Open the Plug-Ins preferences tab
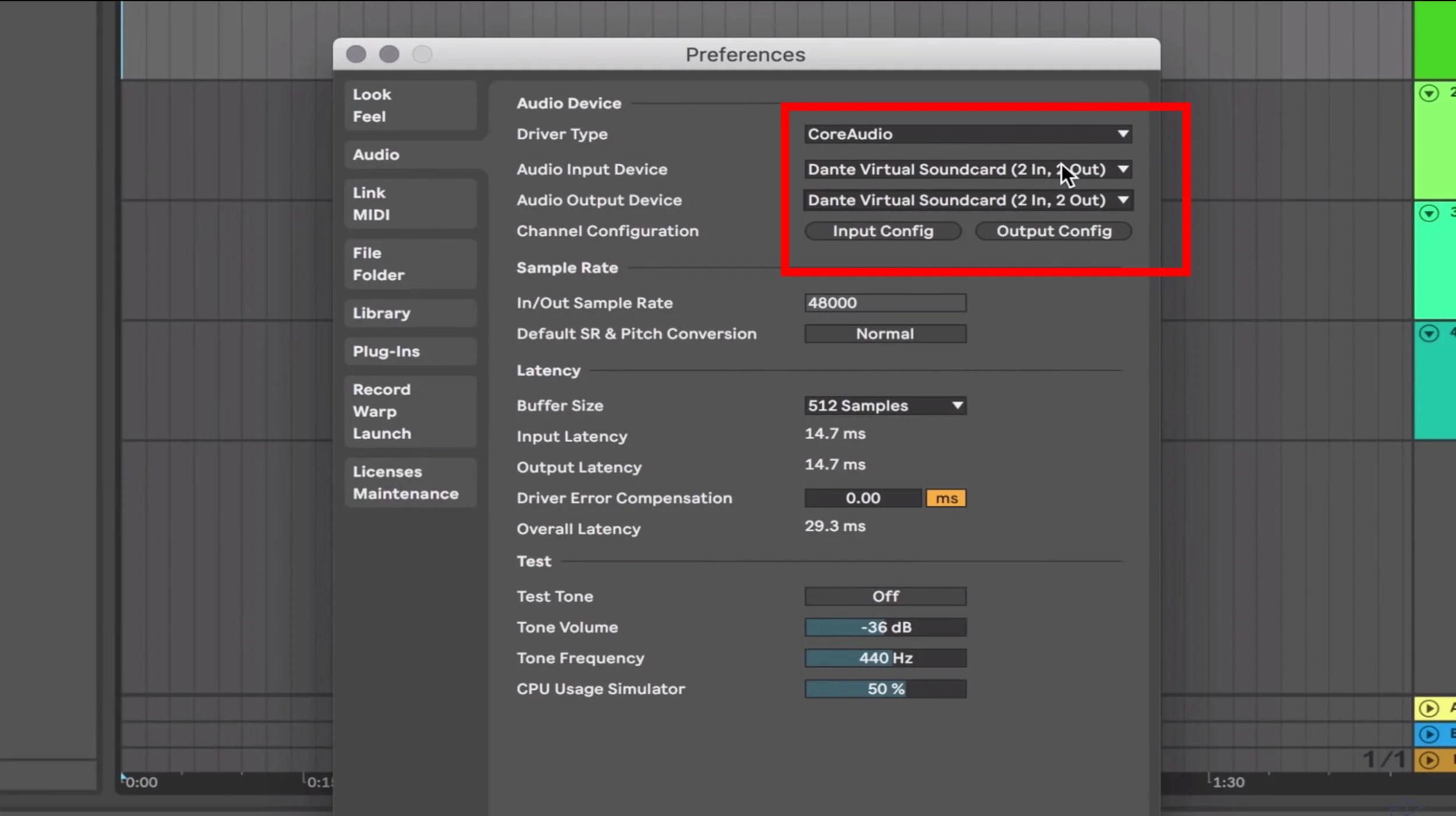This screenshot has height=816, width=1456. click(x=411, y=351)
